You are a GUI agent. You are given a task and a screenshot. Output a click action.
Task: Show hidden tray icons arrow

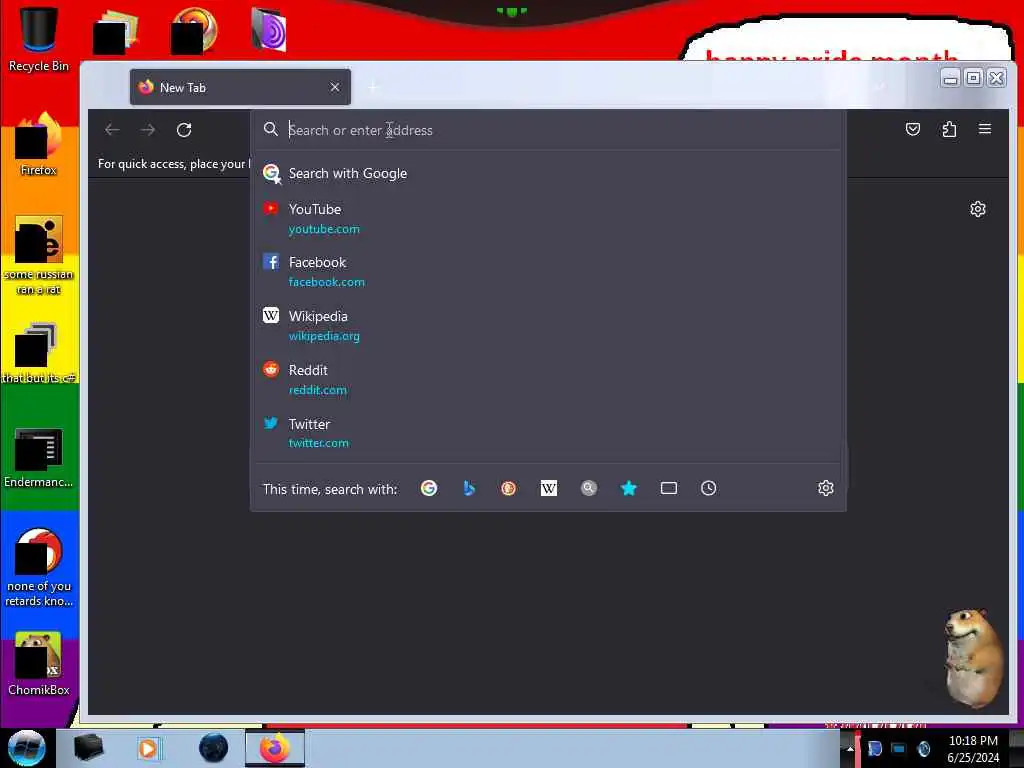[850, 749]
